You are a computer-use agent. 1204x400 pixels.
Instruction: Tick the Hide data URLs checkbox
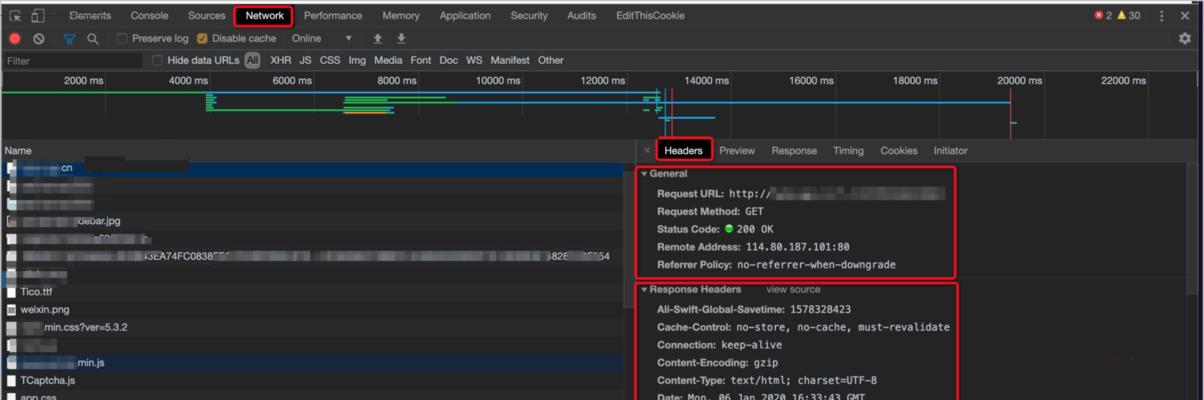[158, 61]
